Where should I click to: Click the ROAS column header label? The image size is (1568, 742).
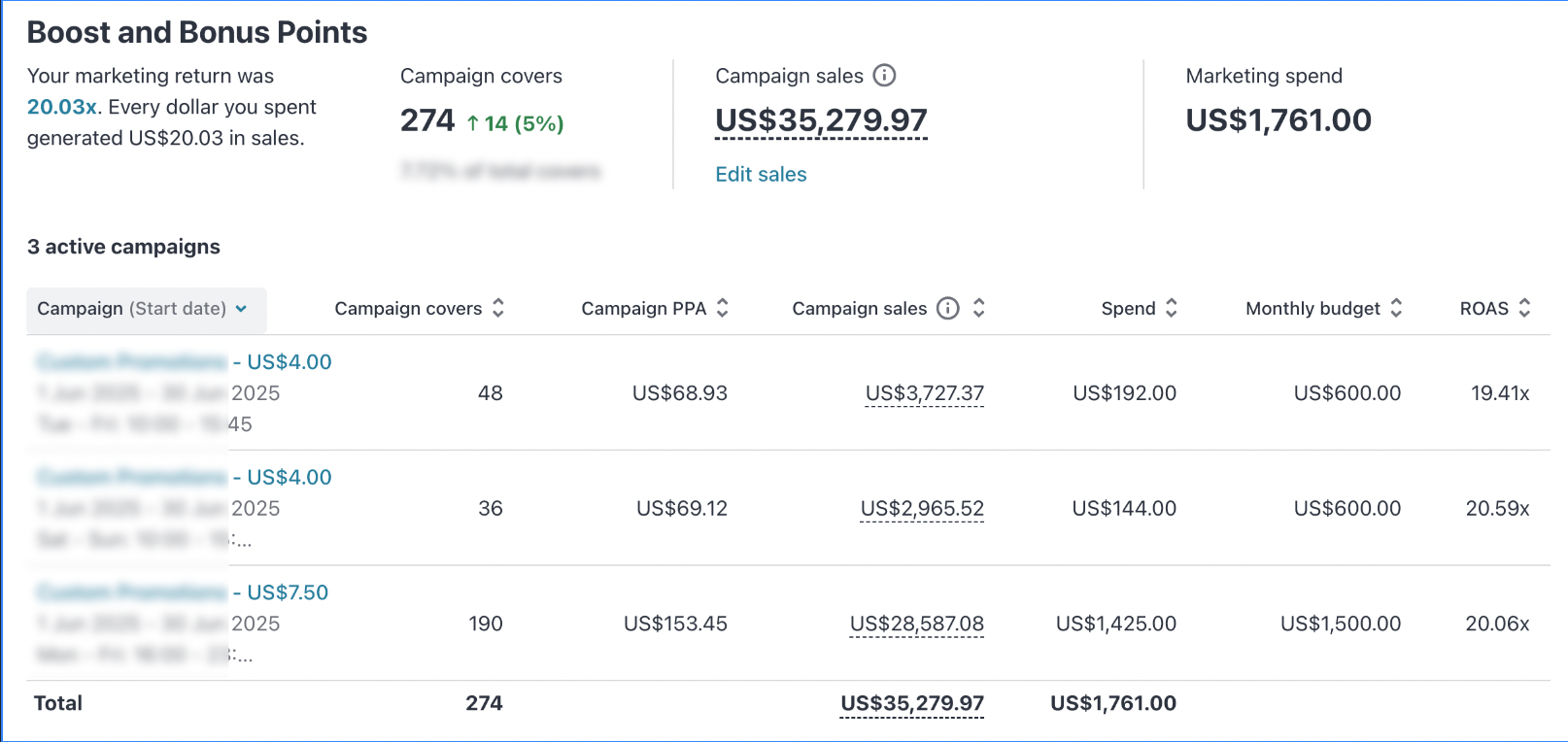[1483, 308]
